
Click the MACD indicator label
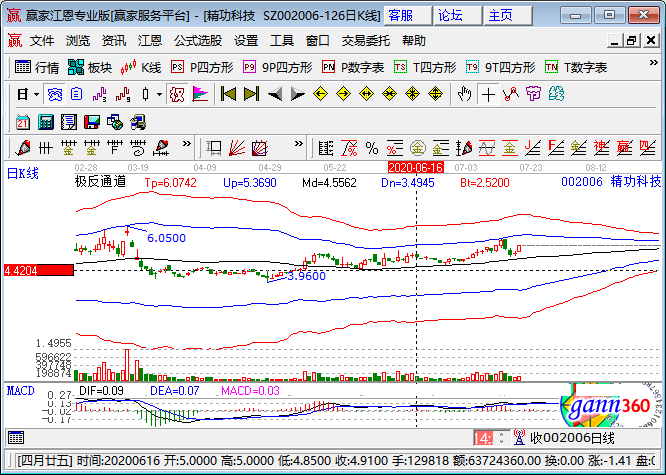(x=20, y=391)
